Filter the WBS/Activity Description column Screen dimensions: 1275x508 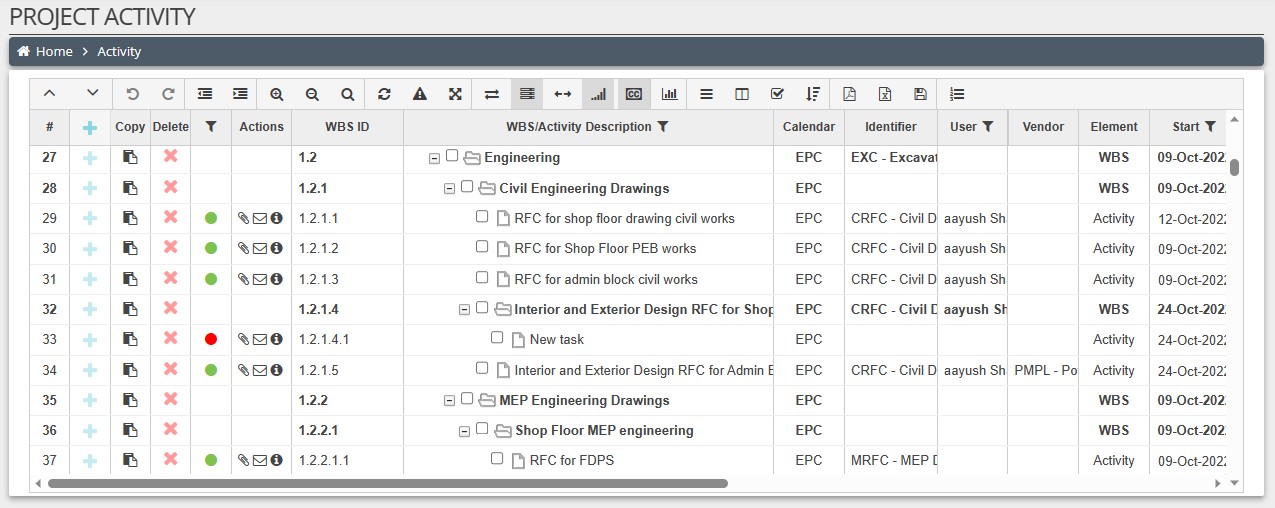662,127
